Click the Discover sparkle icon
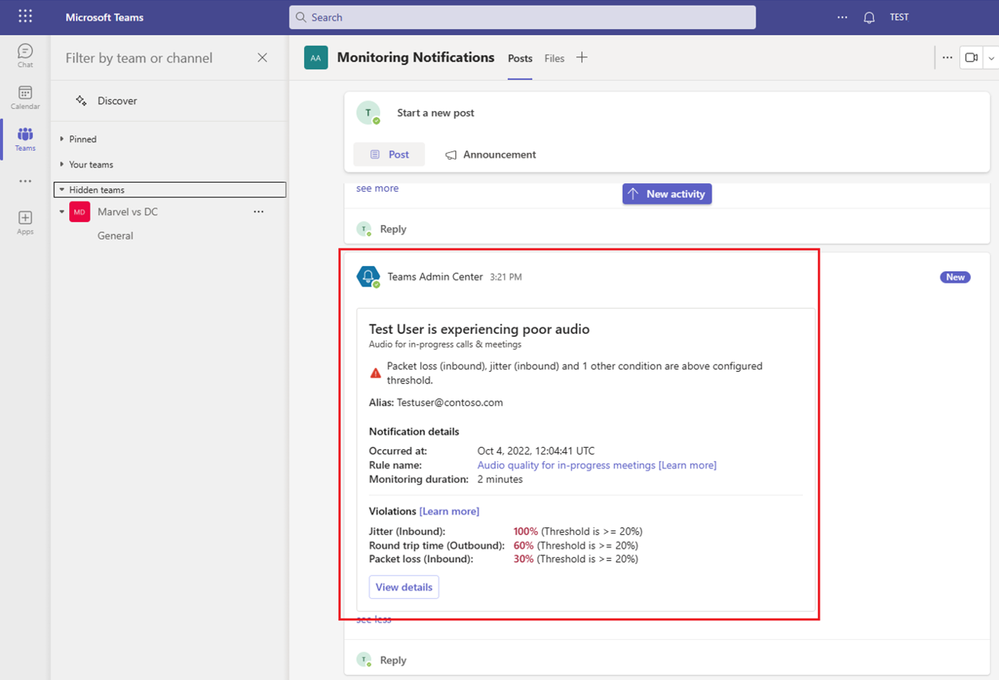The image size is (999, 680). point(81,100)
